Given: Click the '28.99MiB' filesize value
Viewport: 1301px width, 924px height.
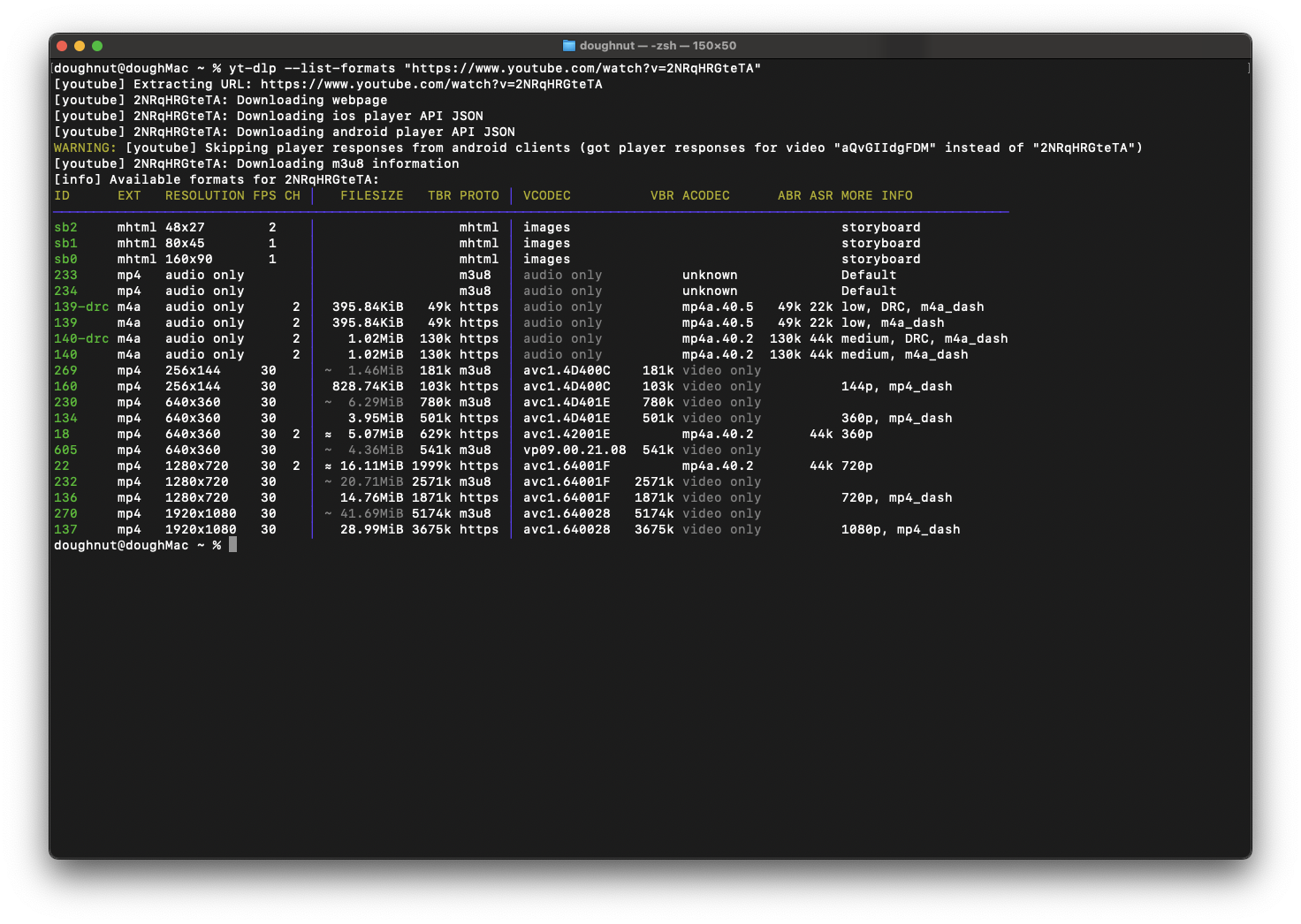Looking at the screenshot, I should pos(372,529).
